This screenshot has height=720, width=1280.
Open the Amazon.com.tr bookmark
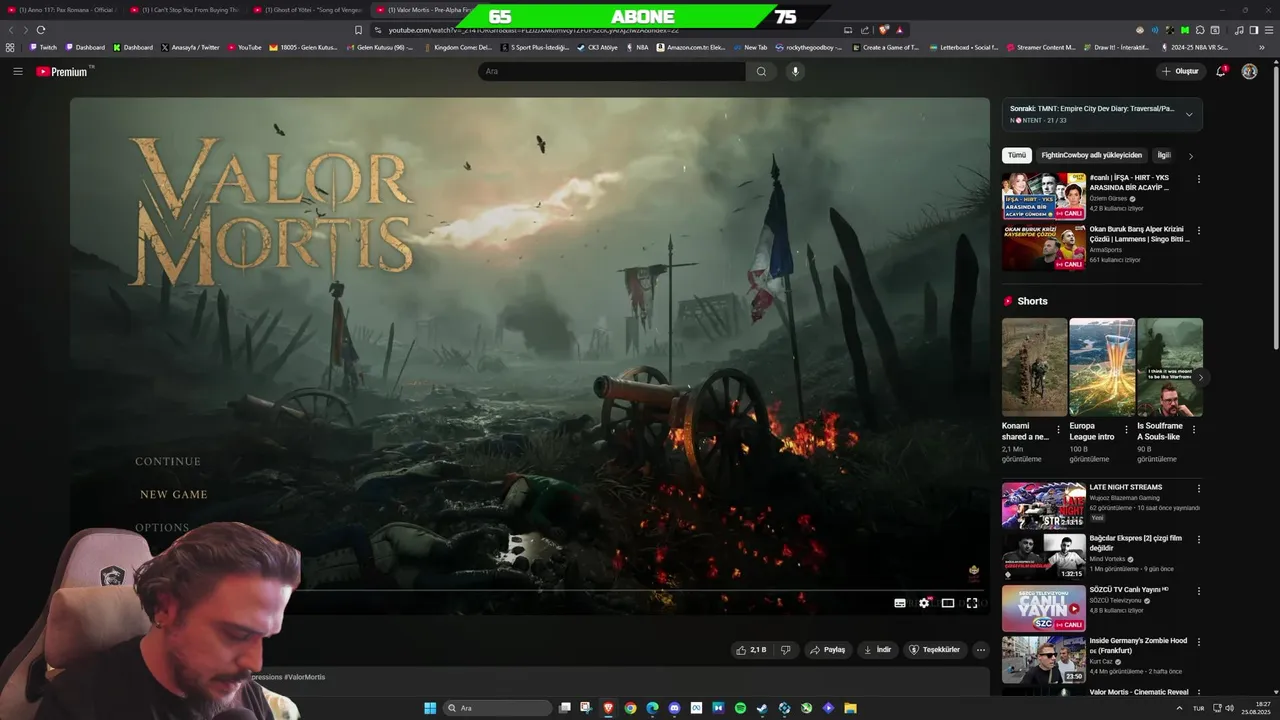tap(691, 47)
